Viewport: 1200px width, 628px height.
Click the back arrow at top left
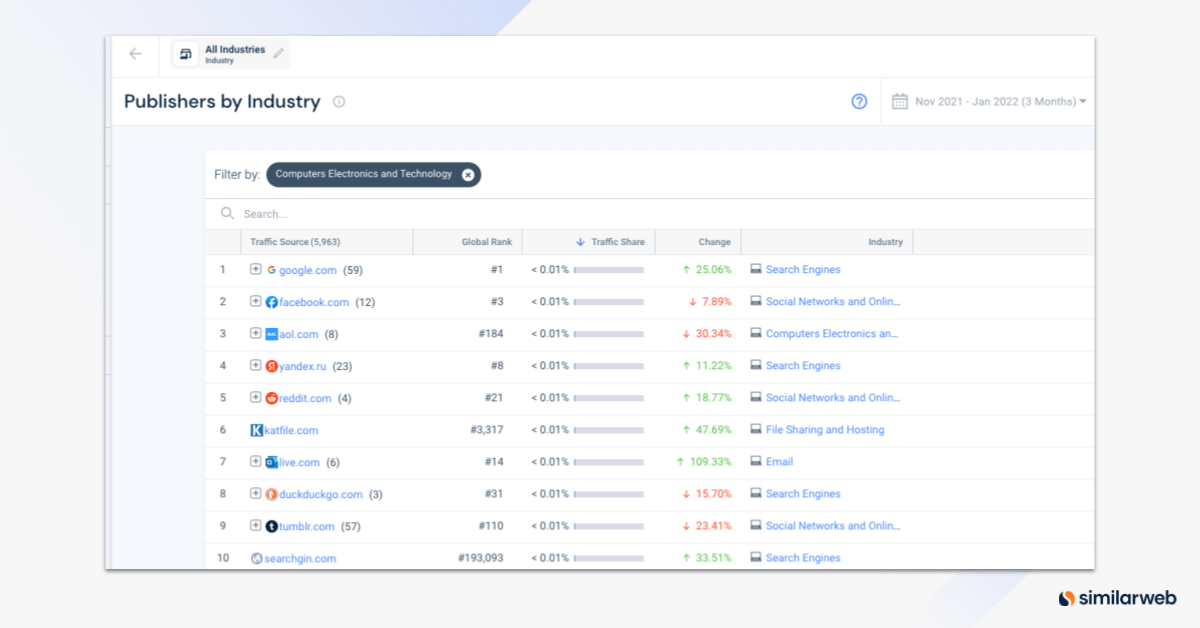(x=135, y=55)
